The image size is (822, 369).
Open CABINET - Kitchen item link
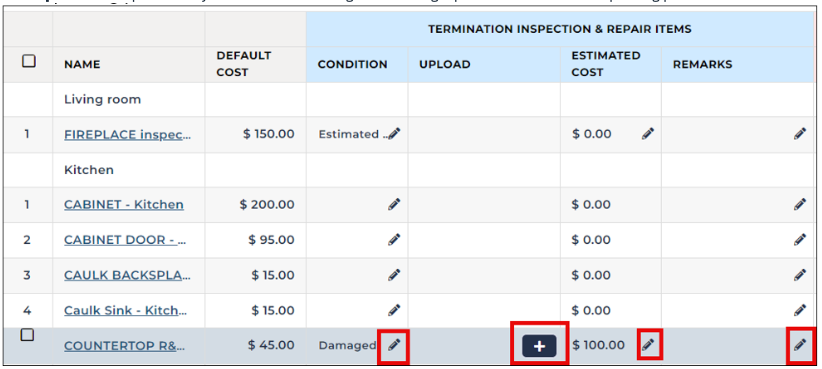tap(124, 204)
